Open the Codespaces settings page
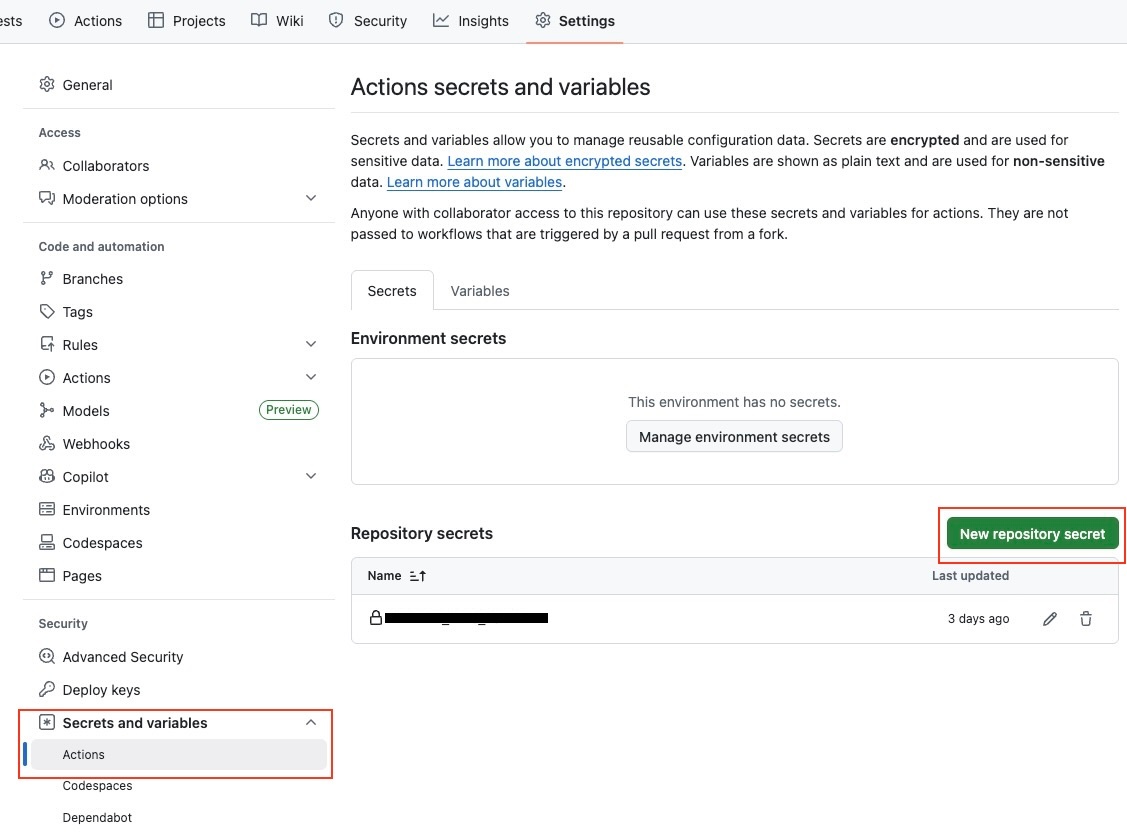The height and width of the screenshot is (836, 1127). (102, 543)
